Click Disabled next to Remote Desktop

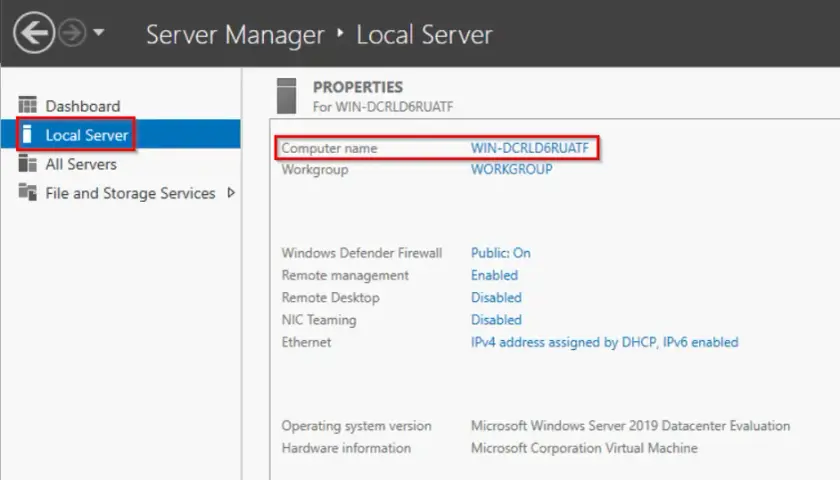tap(496, 297)
